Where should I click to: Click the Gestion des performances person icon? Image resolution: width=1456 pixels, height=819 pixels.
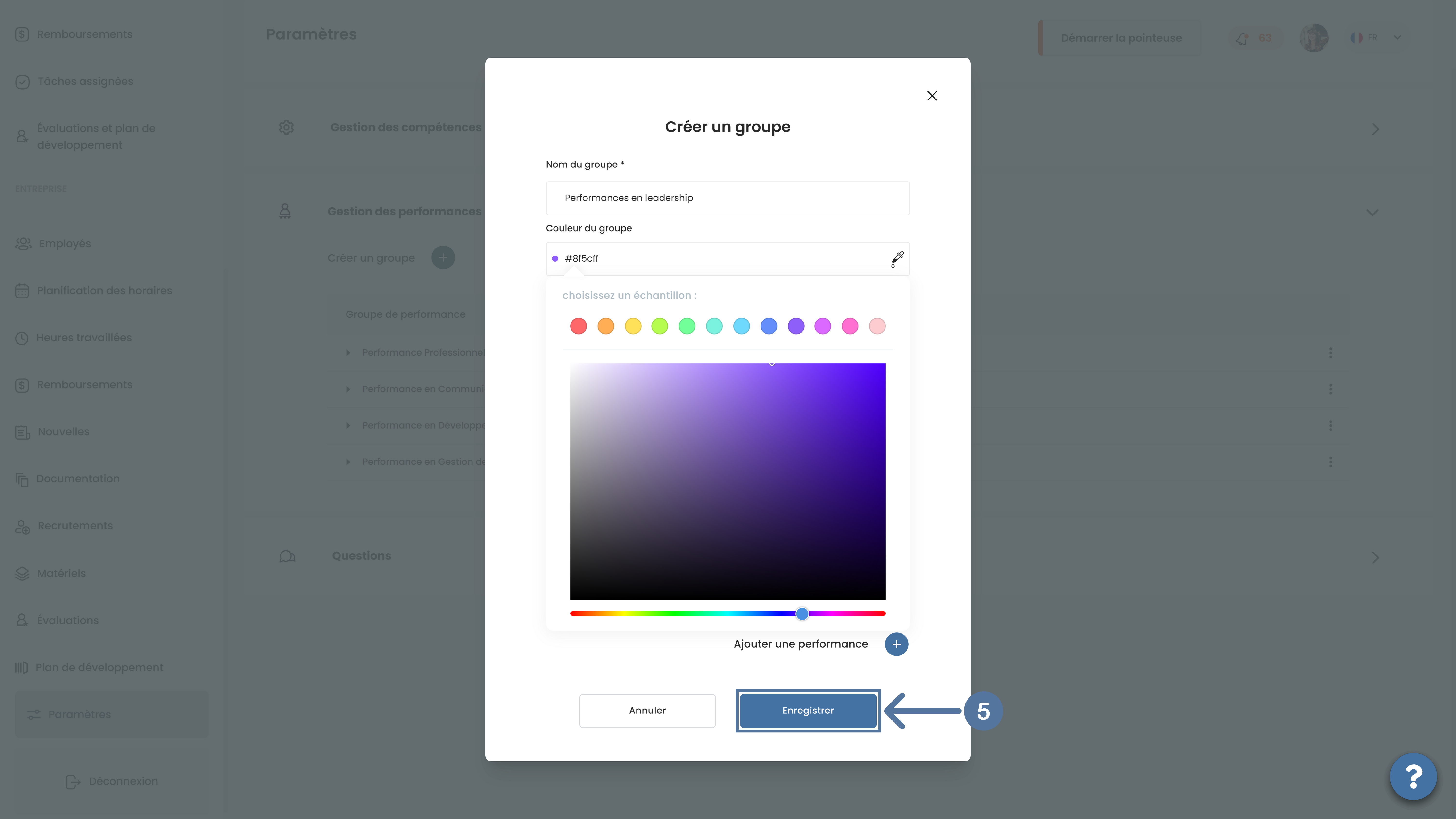285,211
